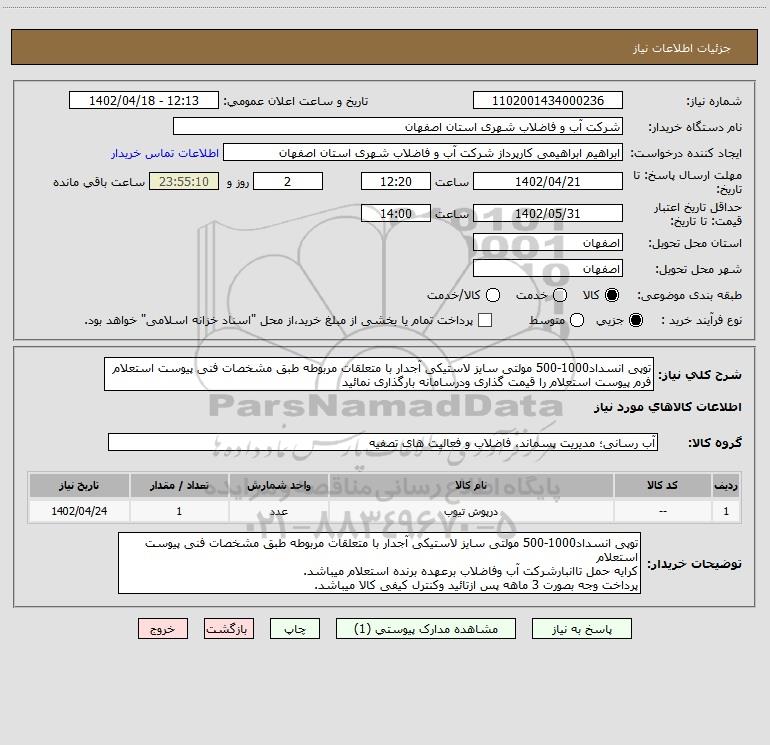Screen dimensions: 770x745
Task: Click the کد کالا column header
Action: (662, 485)
